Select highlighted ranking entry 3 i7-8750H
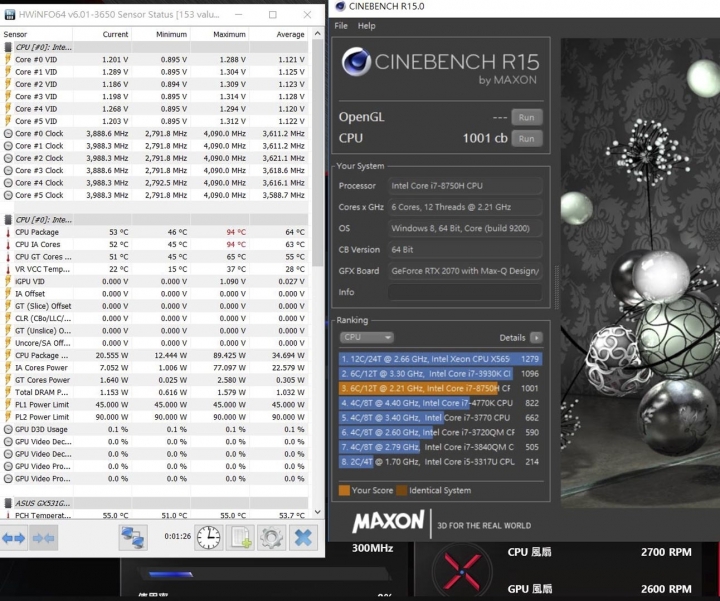 tap(440, 388)
